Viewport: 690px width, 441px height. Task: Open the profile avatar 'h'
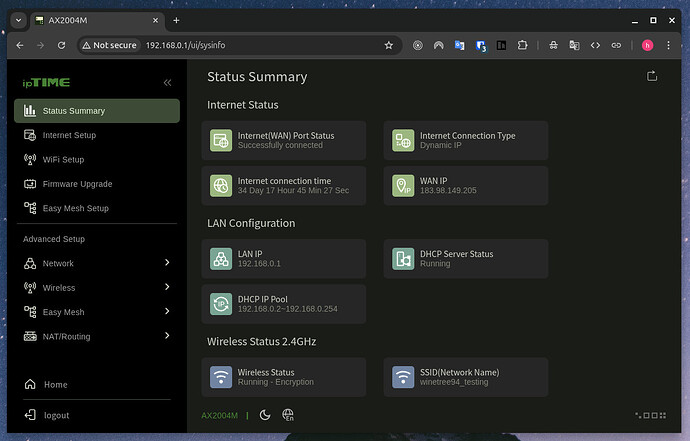coord(647,45)
